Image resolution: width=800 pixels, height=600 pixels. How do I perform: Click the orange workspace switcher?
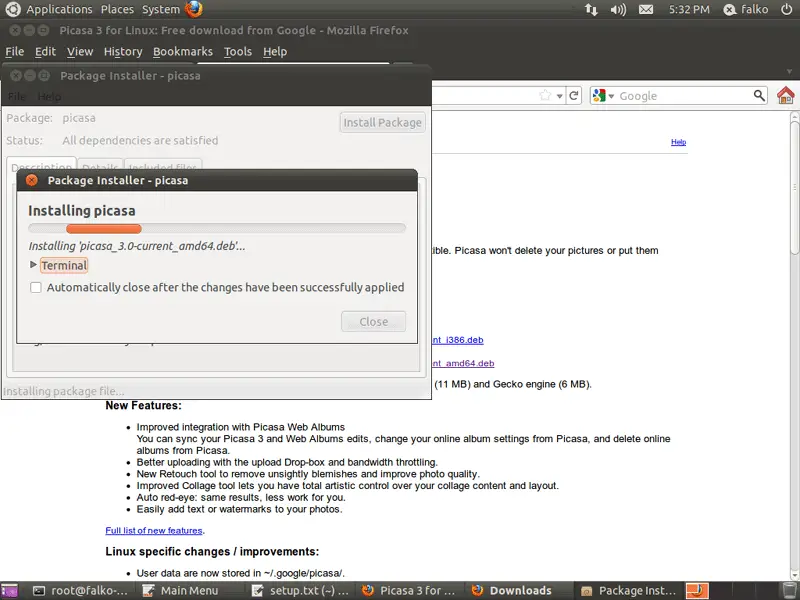coord(697,591)
